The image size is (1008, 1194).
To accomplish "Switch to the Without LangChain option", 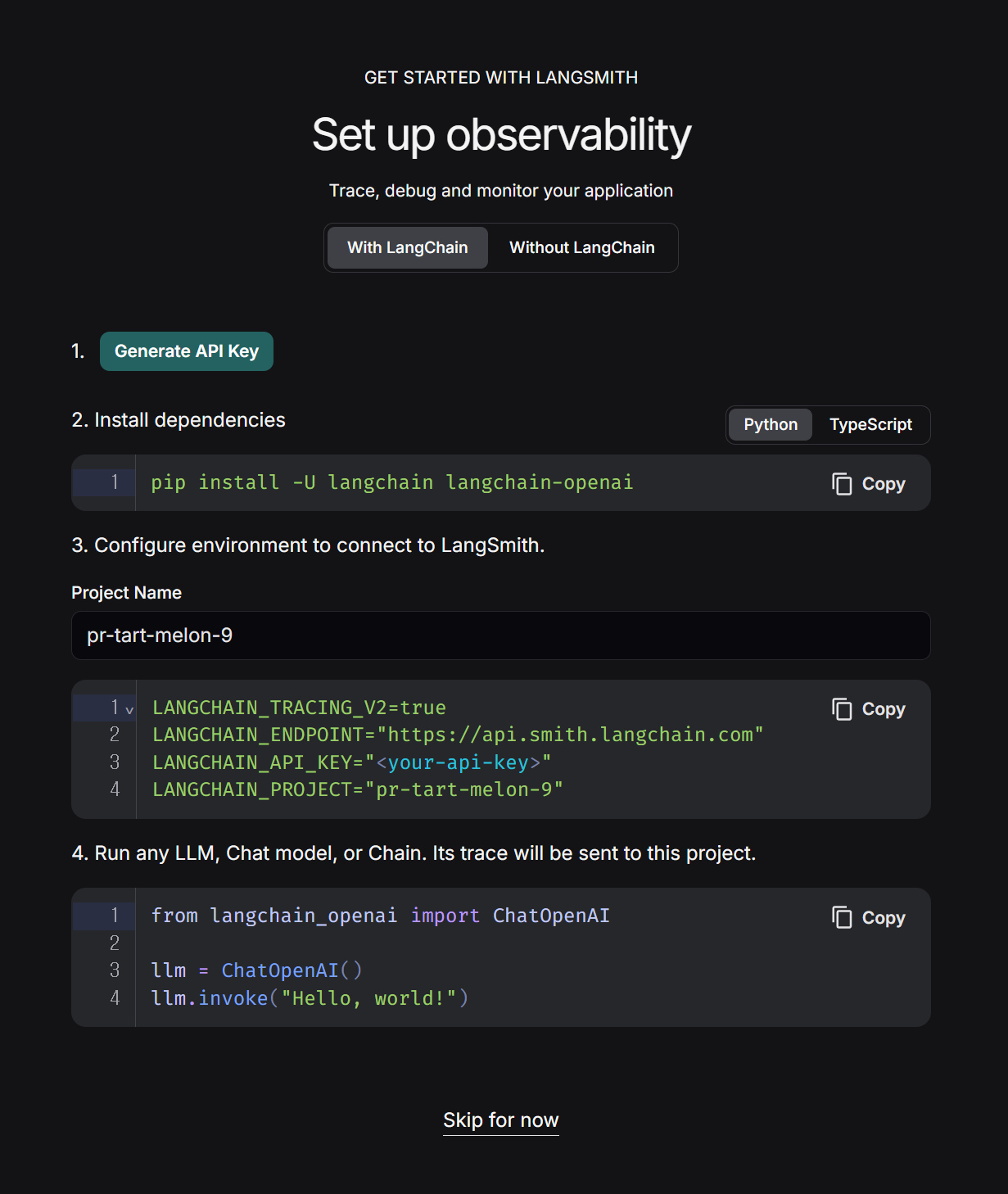I will [x=582, y=247].
